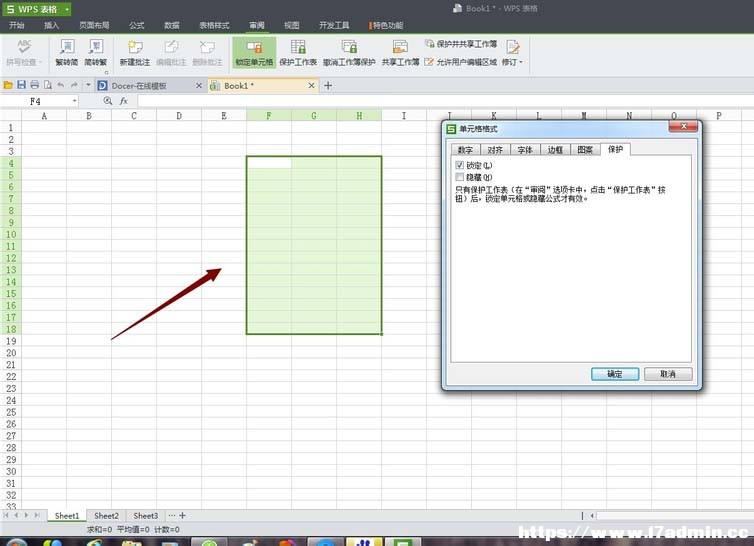
Task: Click the print icon in quick toolbar
Action: [35, 85]
